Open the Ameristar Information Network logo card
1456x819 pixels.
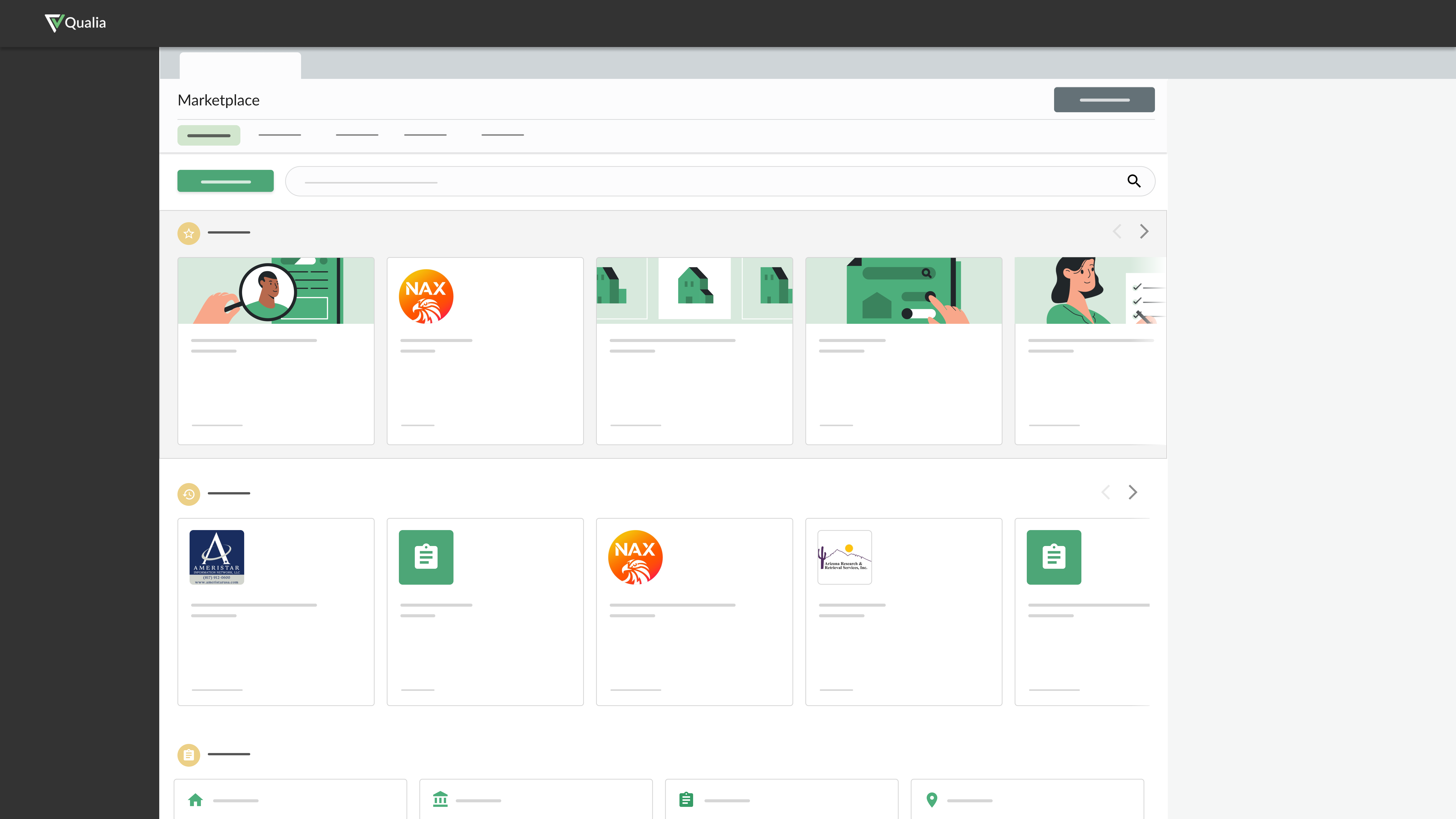(276, 612)
